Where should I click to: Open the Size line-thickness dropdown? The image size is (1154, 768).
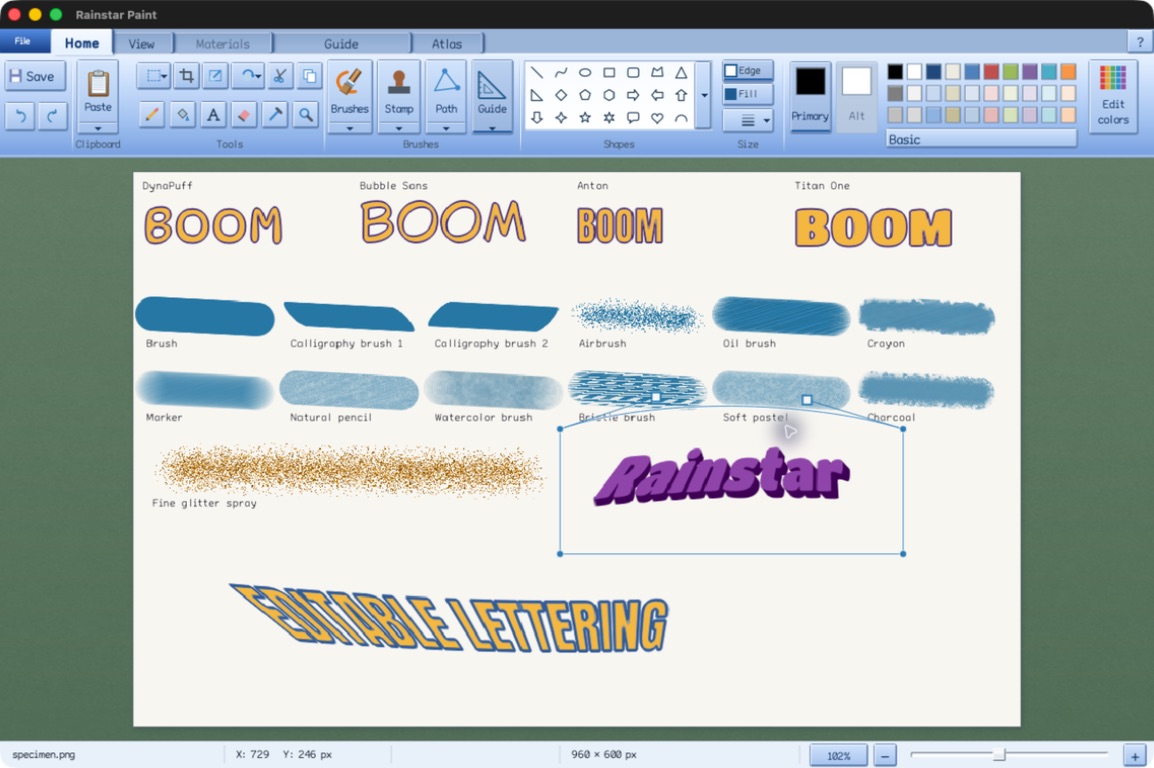(x=748, y=120)
